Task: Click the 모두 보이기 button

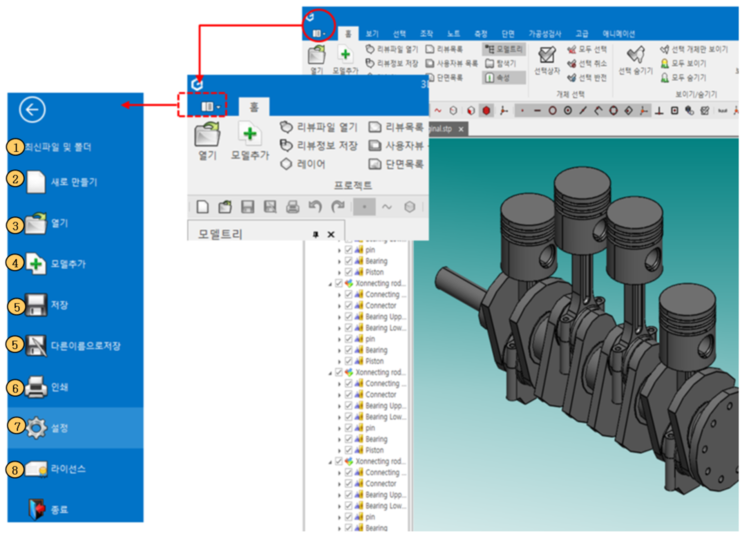Action: pos(683,63)
